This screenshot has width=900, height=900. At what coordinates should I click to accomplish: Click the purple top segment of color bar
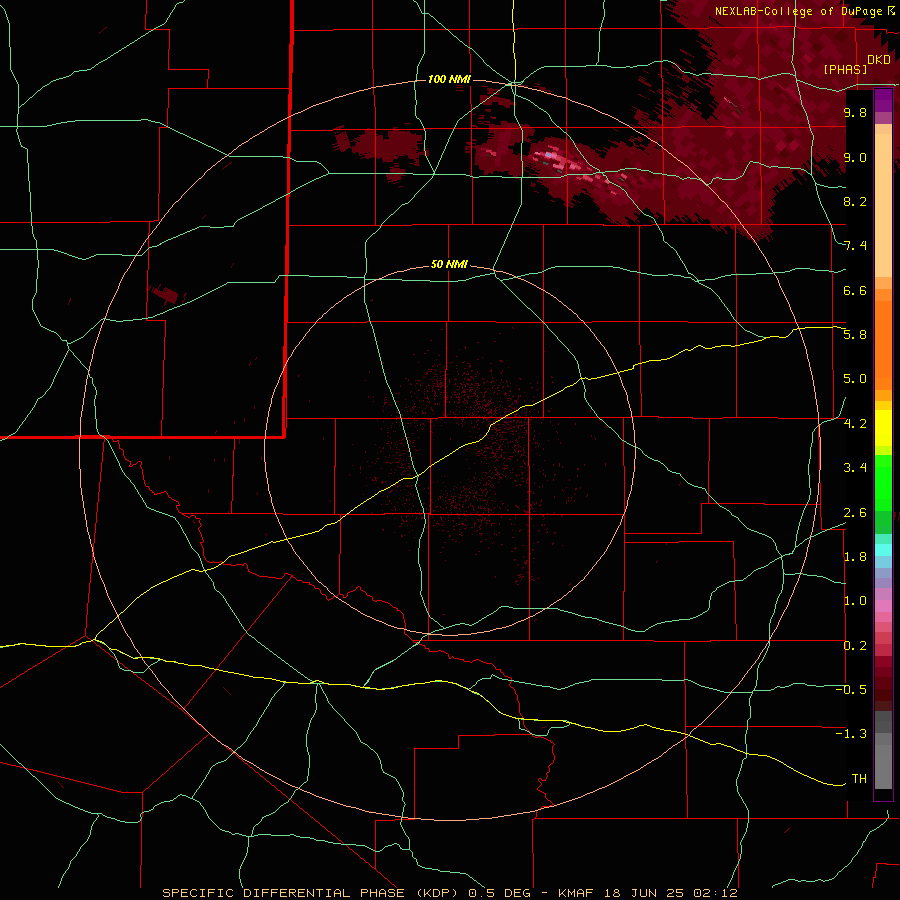(x=883, y=100)
